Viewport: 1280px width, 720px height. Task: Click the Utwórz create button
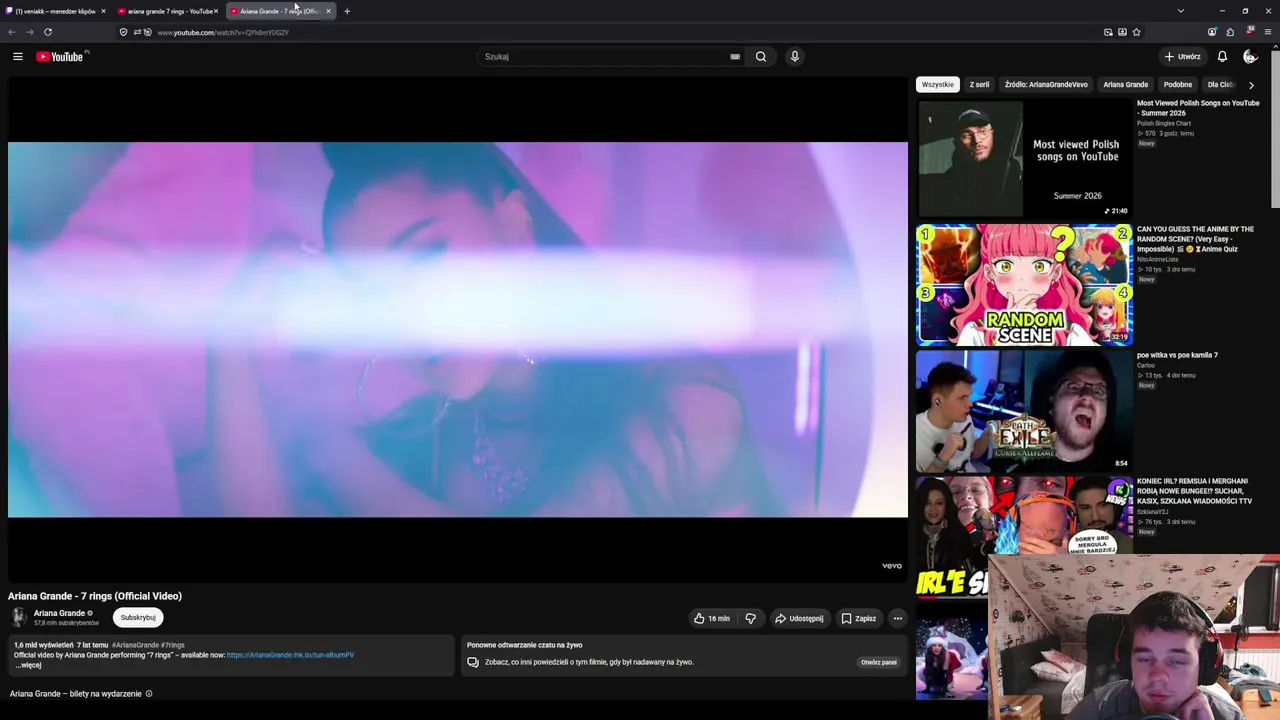(x=1182, y=57)
